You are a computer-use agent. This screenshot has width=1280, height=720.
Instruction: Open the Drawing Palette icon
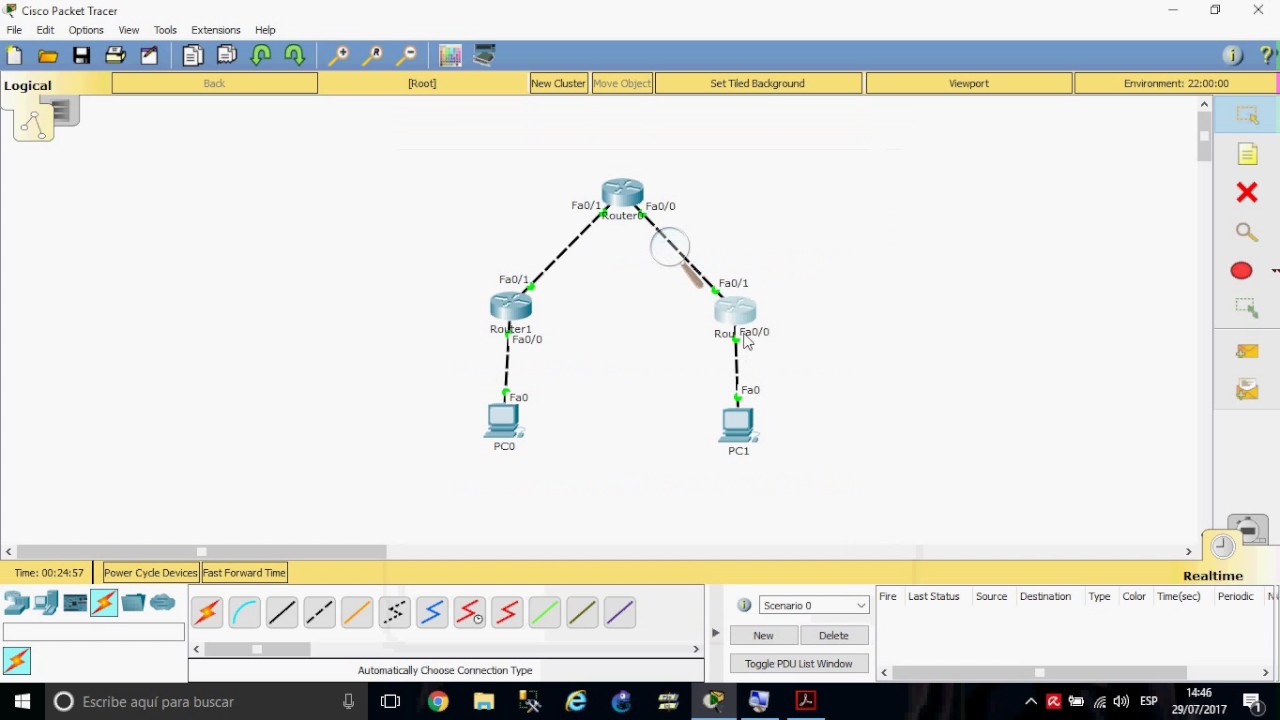(450, 56)
